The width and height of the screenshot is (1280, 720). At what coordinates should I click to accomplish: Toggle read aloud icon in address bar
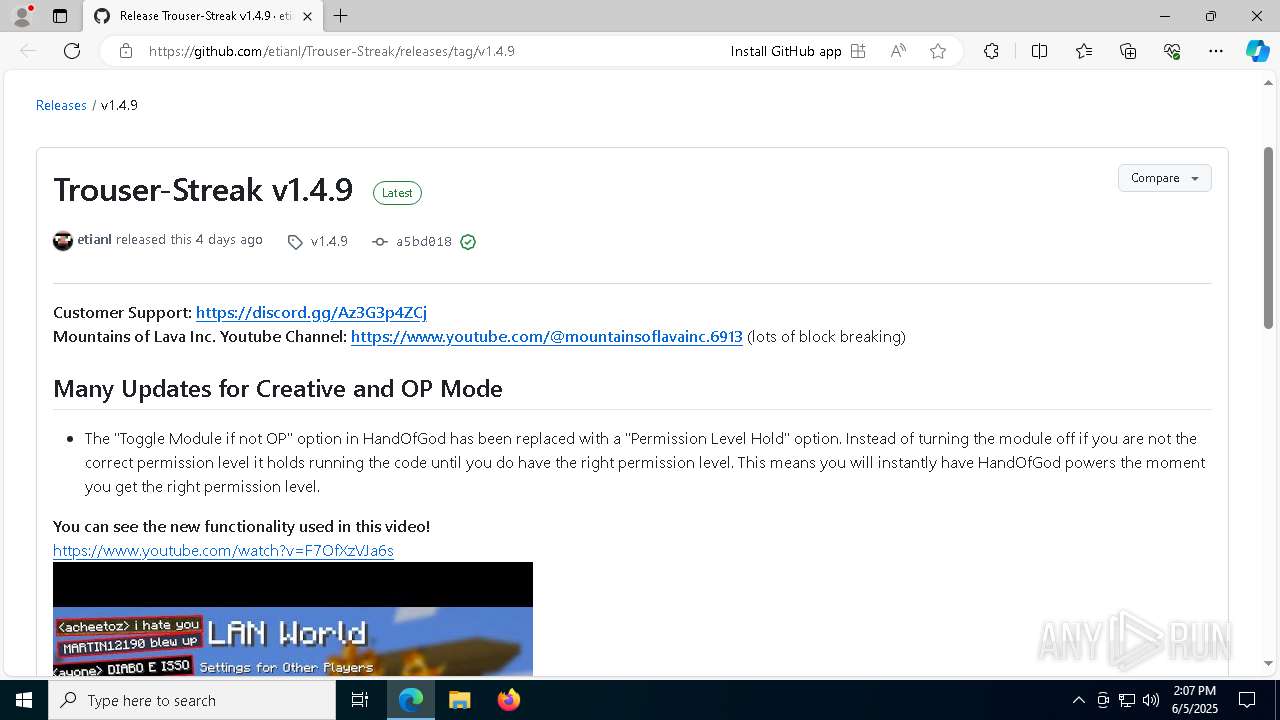(x=898, y=51)
